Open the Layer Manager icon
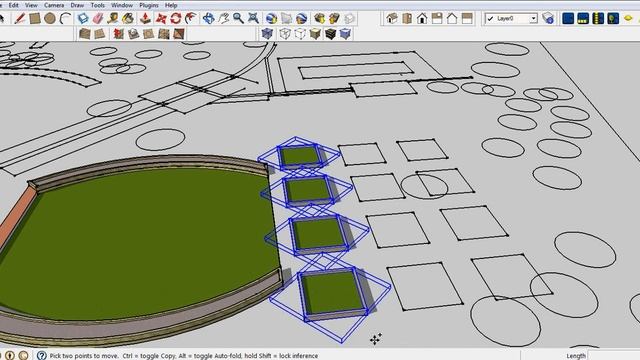The height and width of the screenshot is (360, 640). click(x=548, y=18)
